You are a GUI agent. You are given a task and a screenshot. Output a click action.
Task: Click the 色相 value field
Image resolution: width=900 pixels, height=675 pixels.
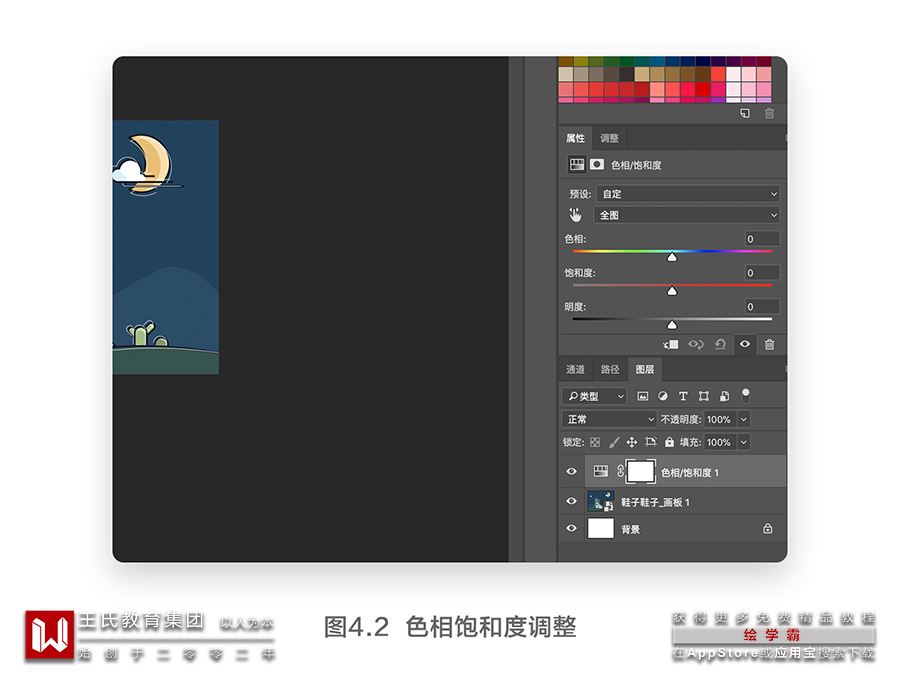tap(762, 239)
